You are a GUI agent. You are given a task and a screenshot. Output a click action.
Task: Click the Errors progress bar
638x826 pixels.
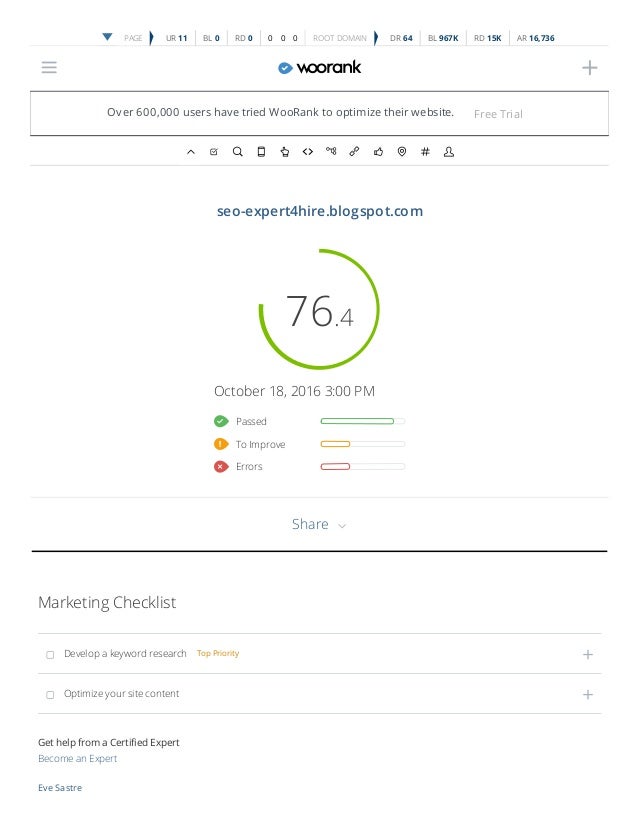tap(362, 466)
